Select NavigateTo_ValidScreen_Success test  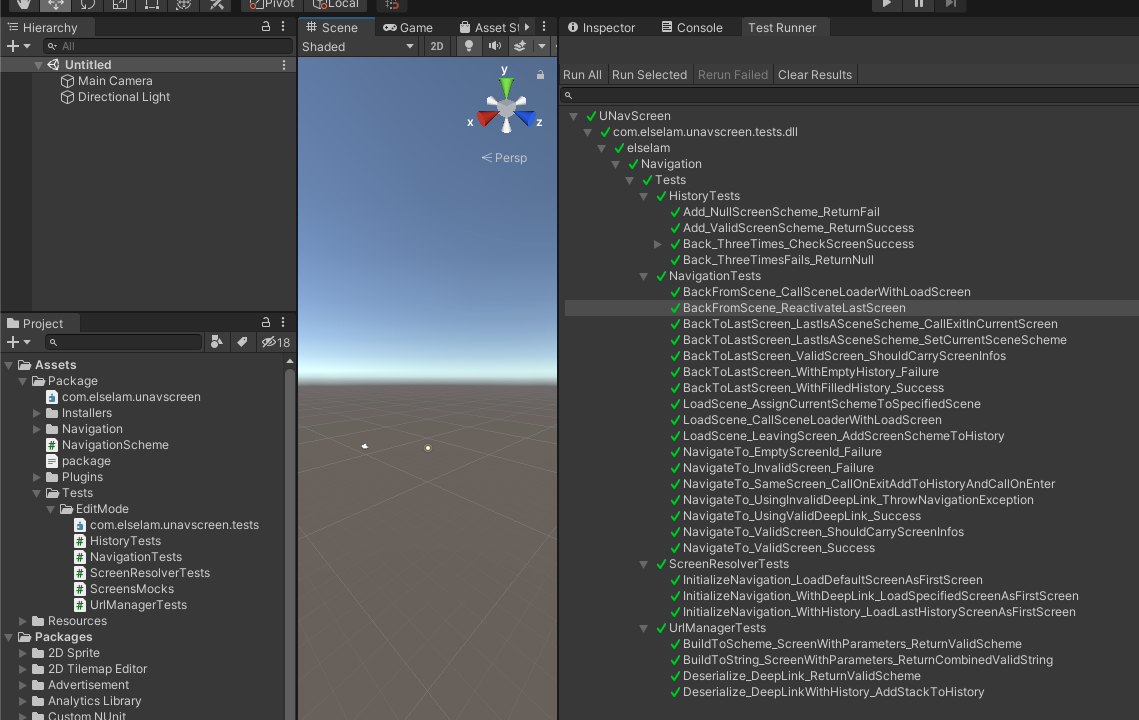coord(779,548)
